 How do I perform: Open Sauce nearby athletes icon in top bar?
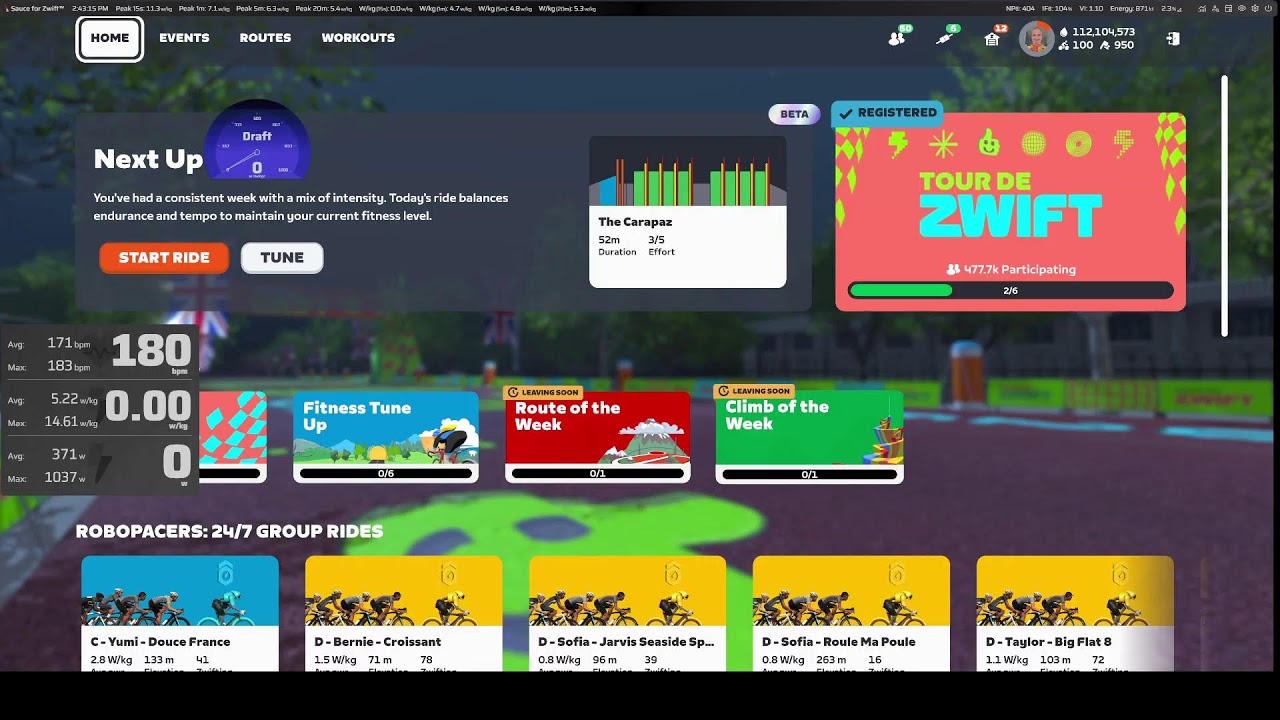tap(1215, 8)
